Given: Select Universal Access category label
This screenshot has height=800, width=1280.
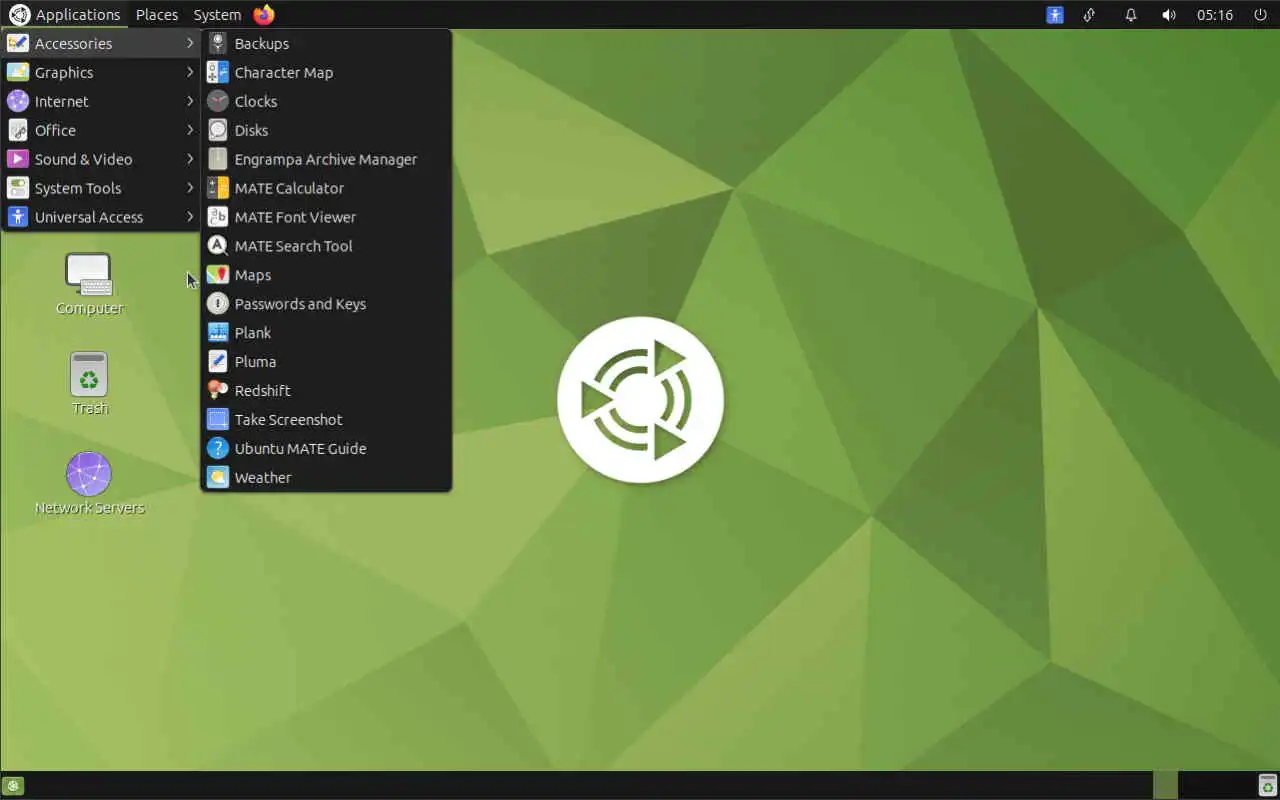Looking at the screenshot, I should pyautogui.click(x=89, y=218).
